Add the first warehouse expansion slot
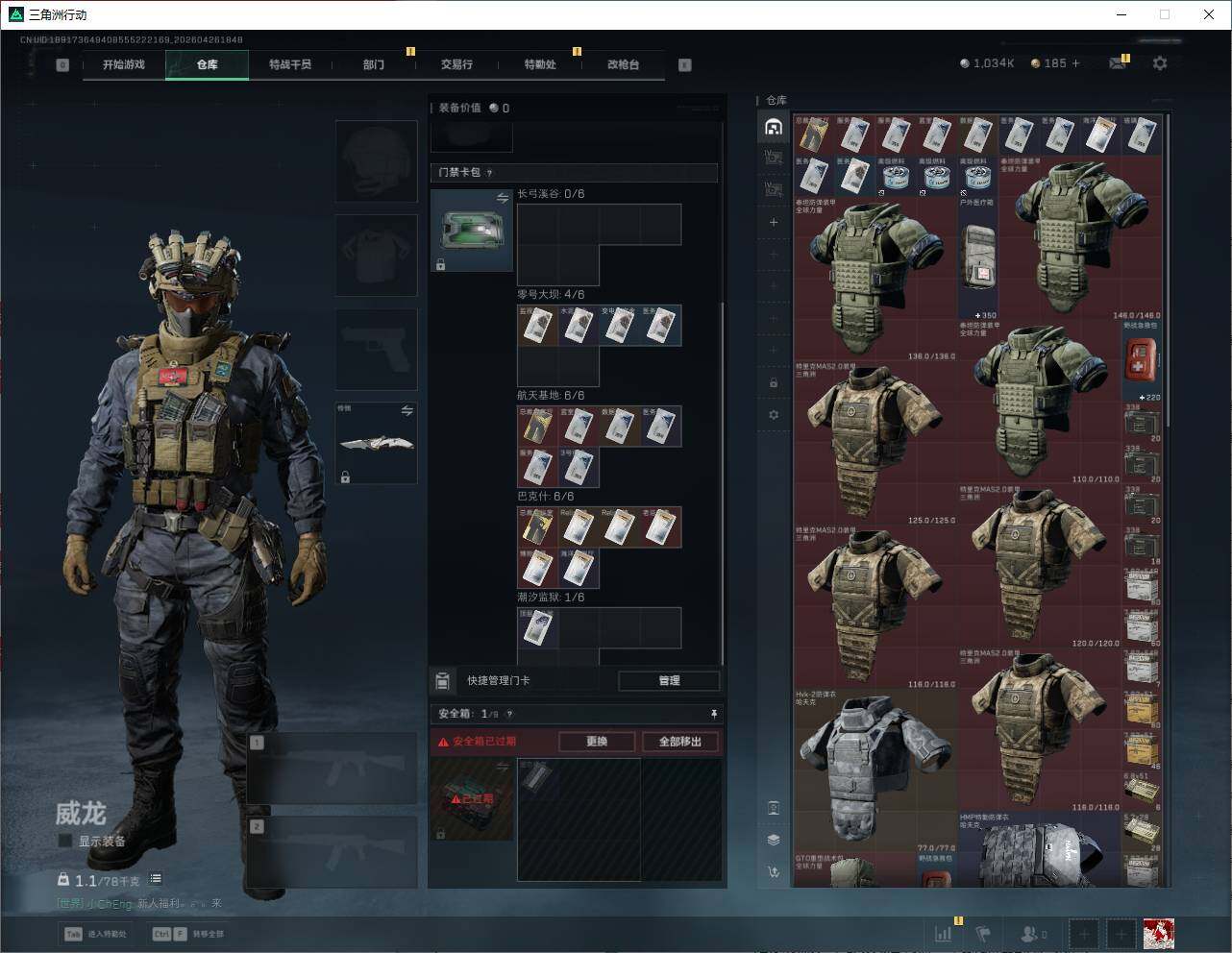Image resolution: width=1232 pixels, height=953 pixels. (774, 222)
